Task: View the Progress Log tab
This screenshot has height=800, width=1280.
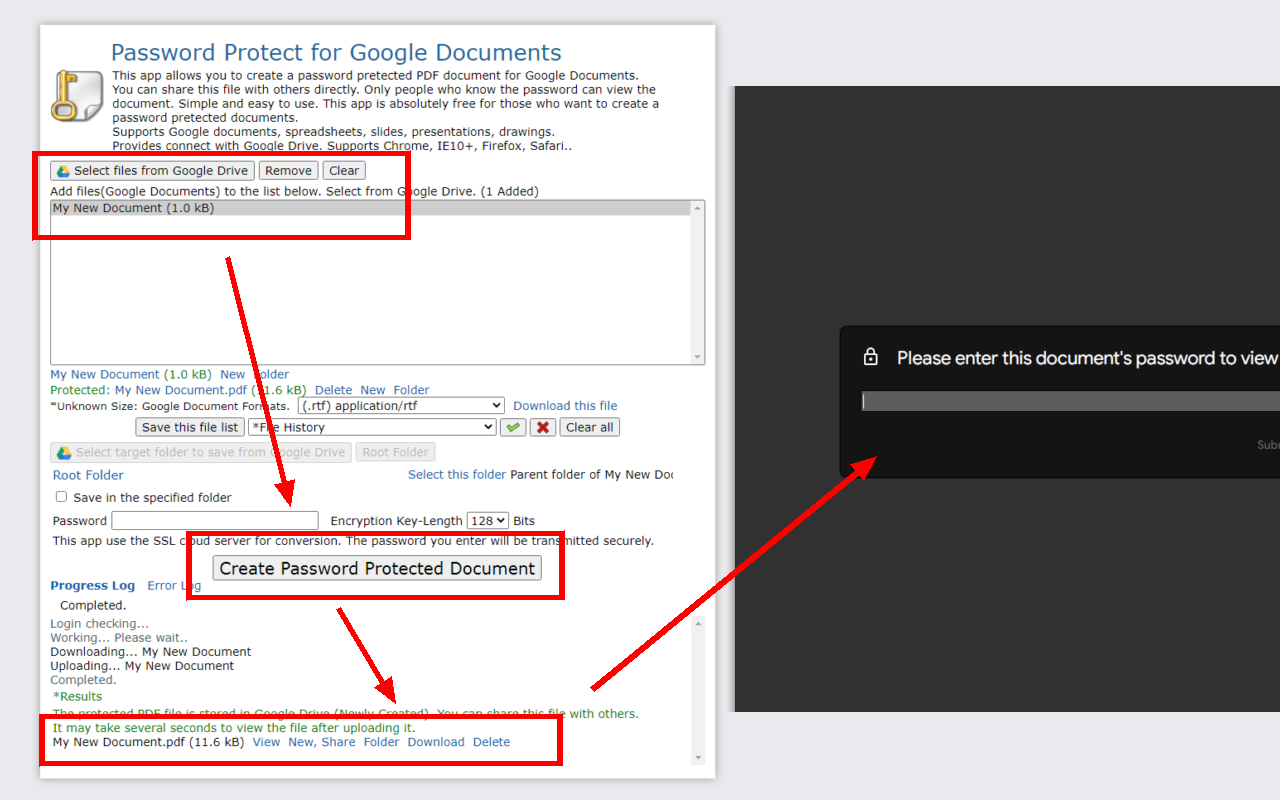Action: point(92,585)
